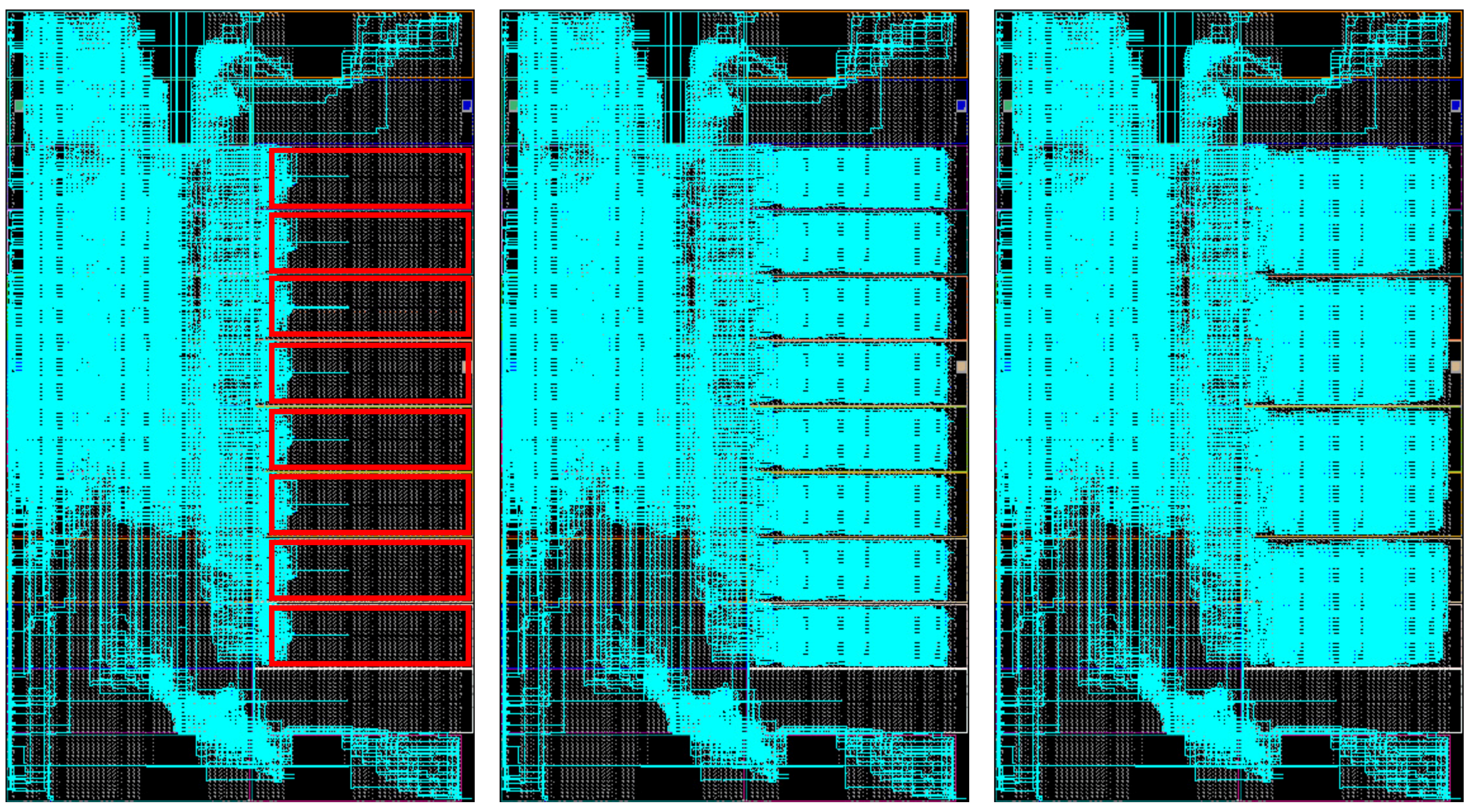Click the beige marker in right layout

pyautogui.click(x=1457, y=367)
